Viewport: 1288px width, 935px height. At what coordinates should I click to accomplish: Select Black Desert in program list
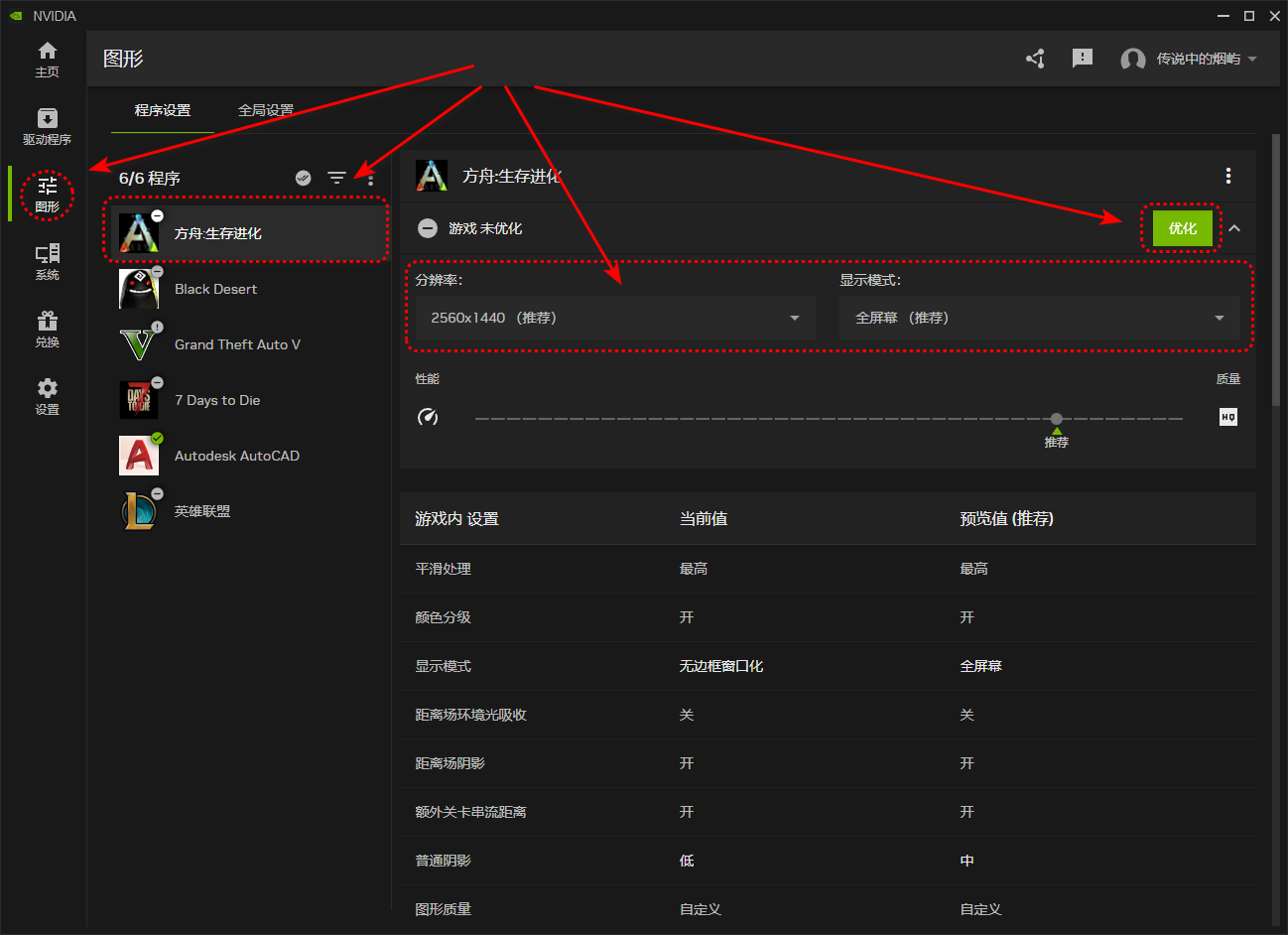click(246, 289)
